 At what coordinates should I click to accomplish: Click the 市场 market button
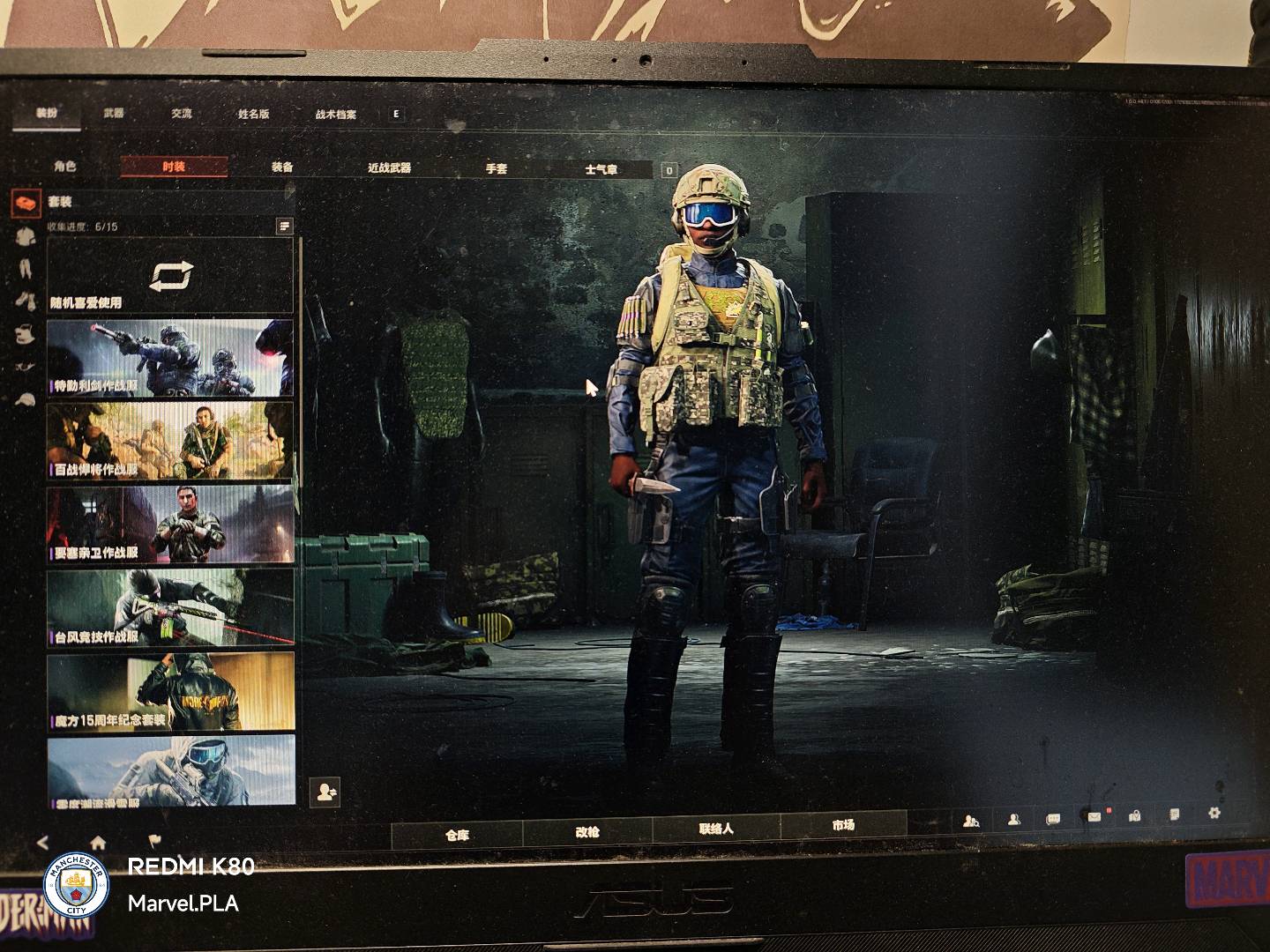coord(843,825)
